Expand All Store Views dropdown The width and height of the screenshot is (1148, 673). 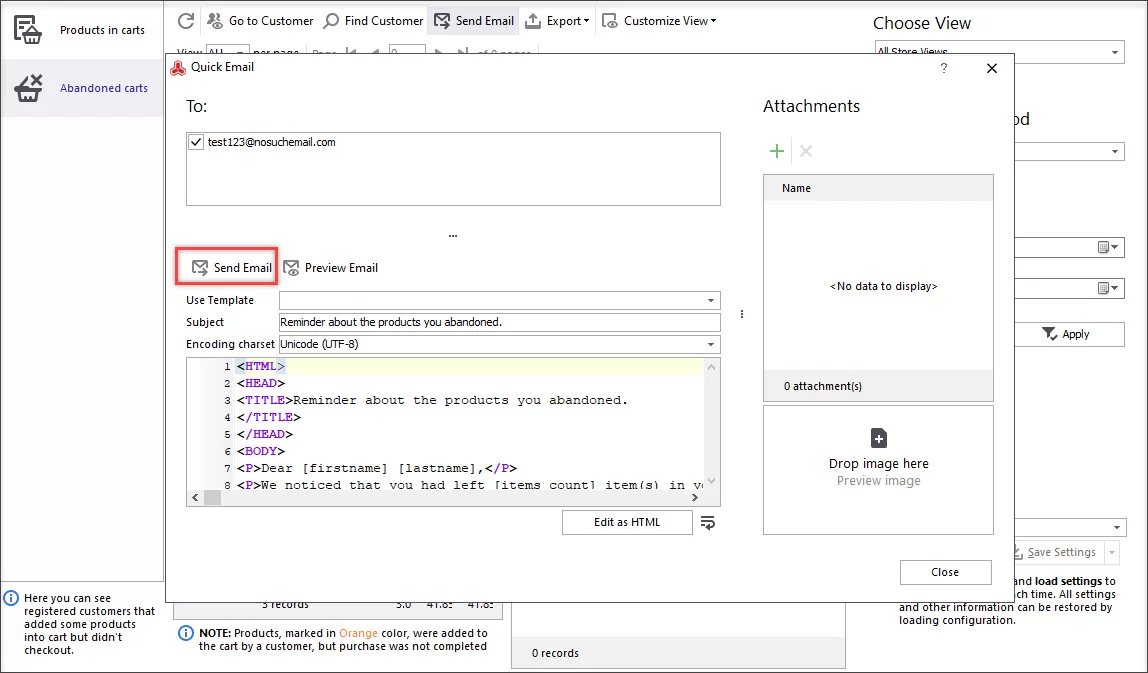point(1114,52)
